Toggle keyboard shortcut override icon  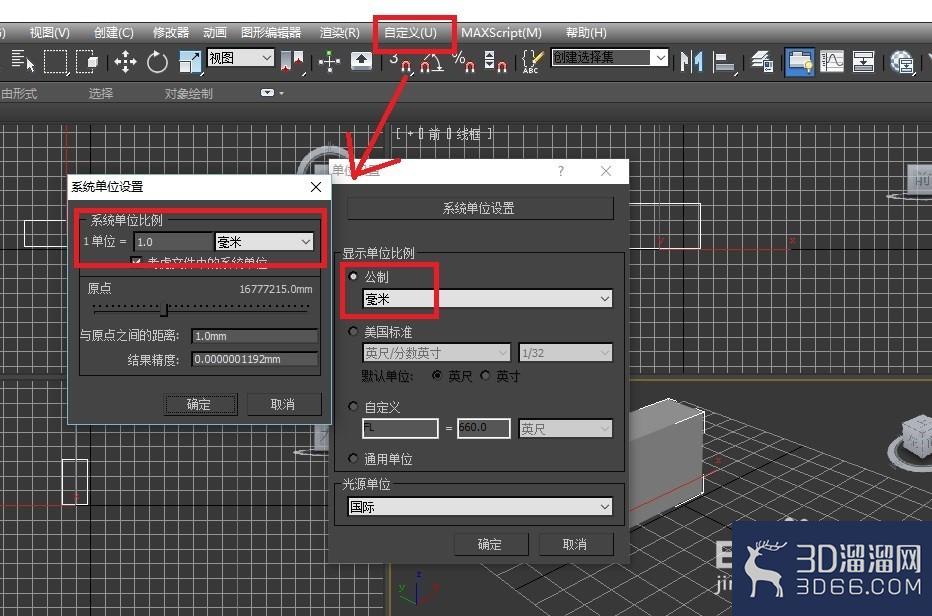click(x=361, y=61)
